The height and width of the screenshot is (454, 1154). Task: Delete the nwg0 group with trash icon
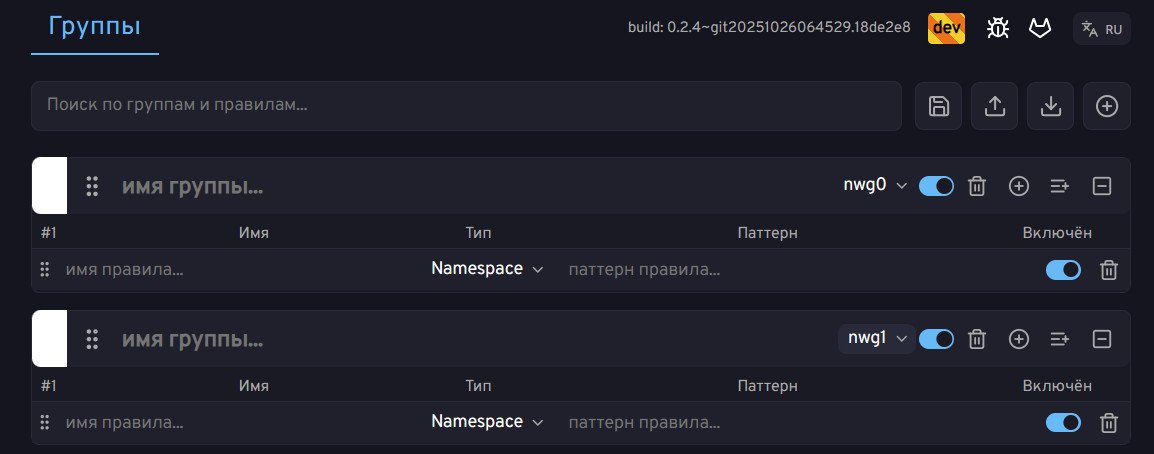[978, 186]
